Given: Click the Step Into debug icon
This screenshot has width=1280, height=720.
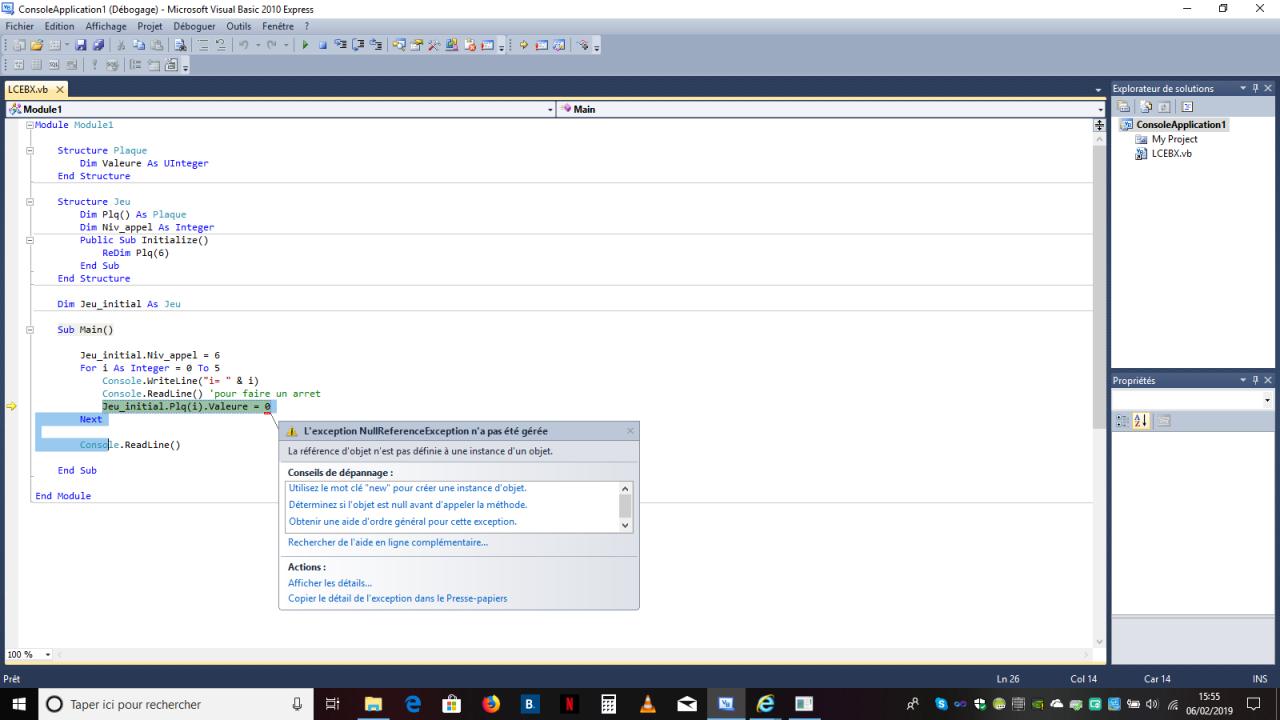Looking at the screenshot, I should pyautogui.click(x=341, y=45).
